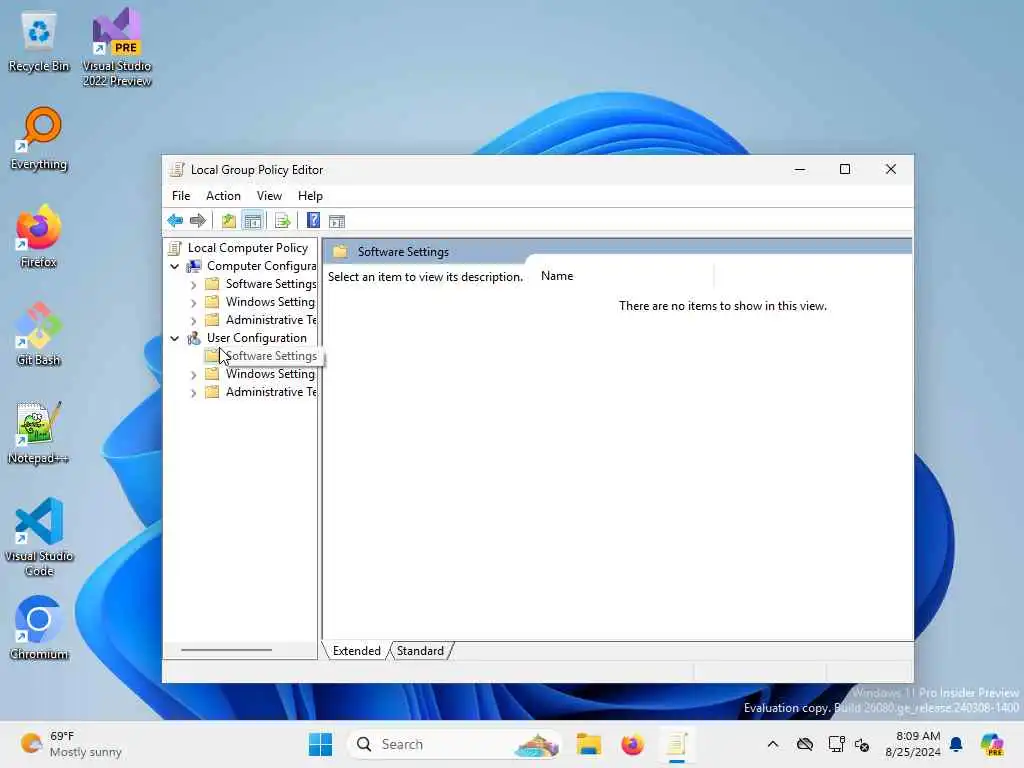Select Computer Configuration in the tree
The height and width of the screenshot is (768, 1024).
pyautogui.click(x=261, y=266)
